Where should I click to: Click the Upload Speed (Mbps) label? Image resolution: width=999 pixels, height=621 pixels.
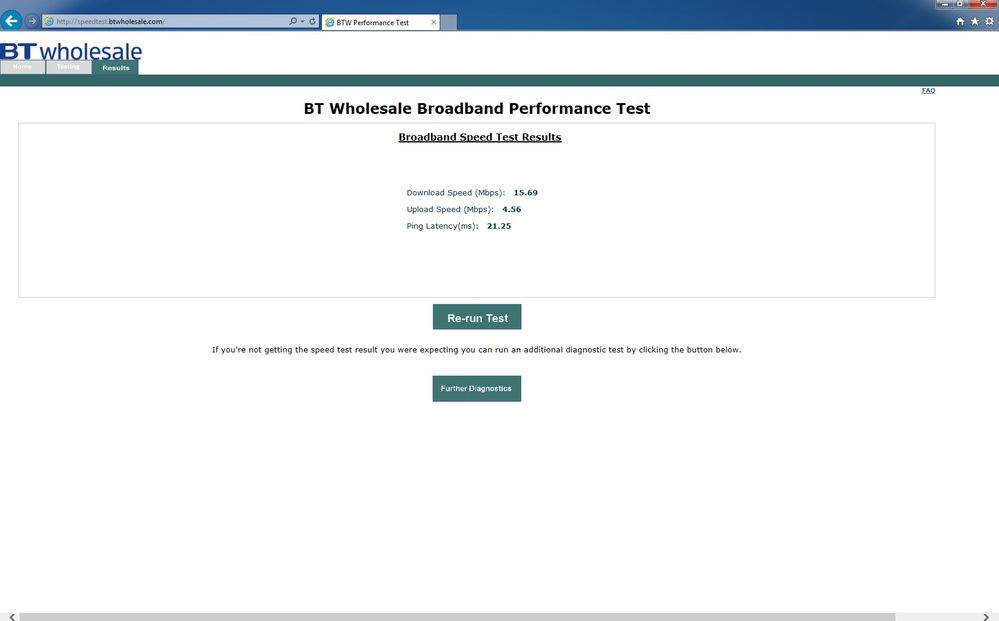click(x=450, y=209)
